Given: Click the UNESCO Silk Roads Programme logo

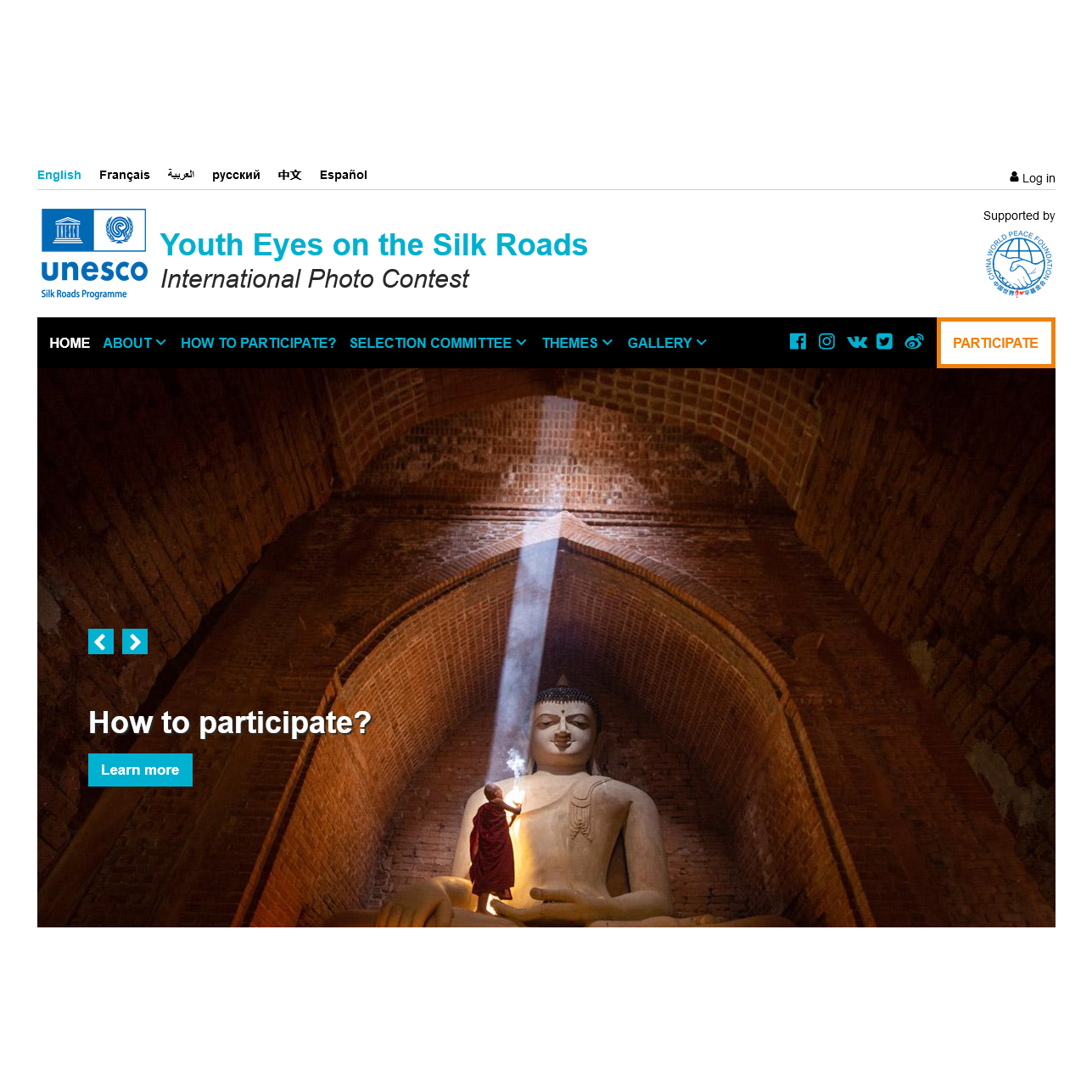Looking at the screenshot, I should click(x=94, y=254).
